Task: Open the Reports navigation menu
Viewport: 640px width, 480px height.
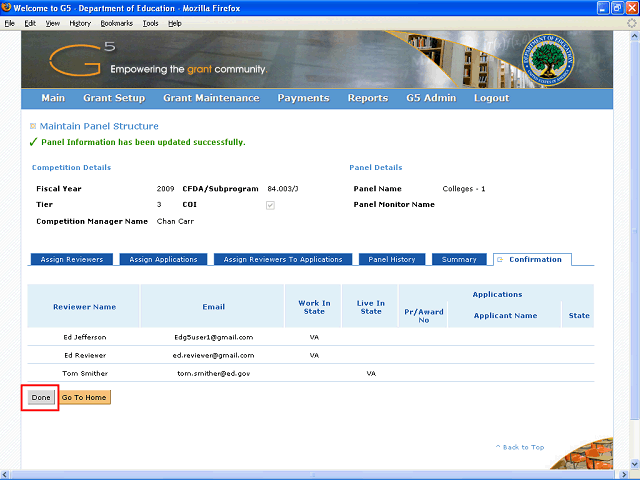Action: [x=368, y=98]
